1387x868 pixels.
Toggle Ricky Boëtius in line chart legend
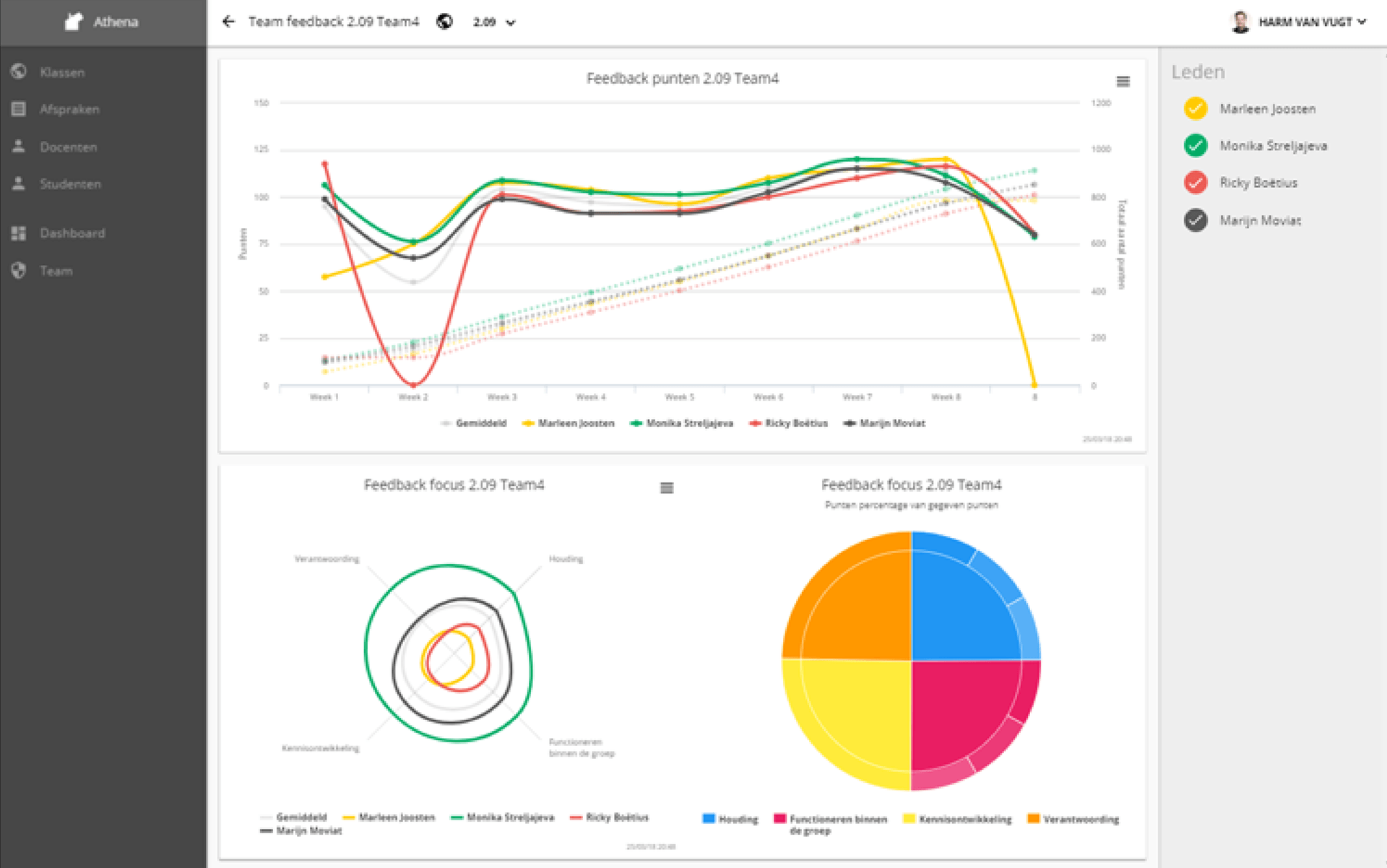[x=788, y=423]
